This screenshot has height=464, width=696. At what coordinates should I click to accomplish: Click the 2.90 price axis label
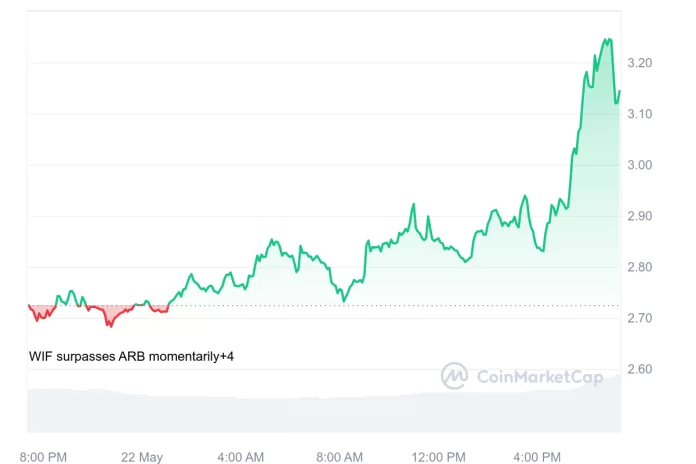click(638, 216)
